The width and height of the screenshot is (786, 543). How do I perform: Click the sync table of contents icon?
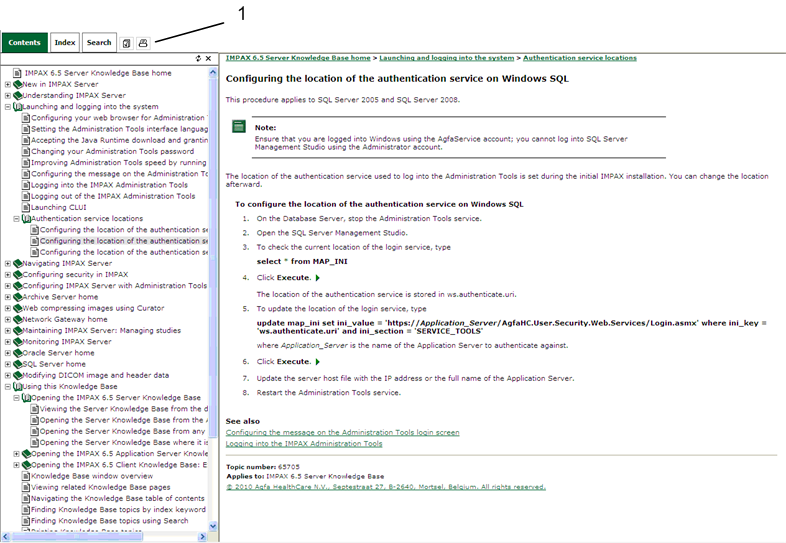pyautogui.click(x=199, y=59)
